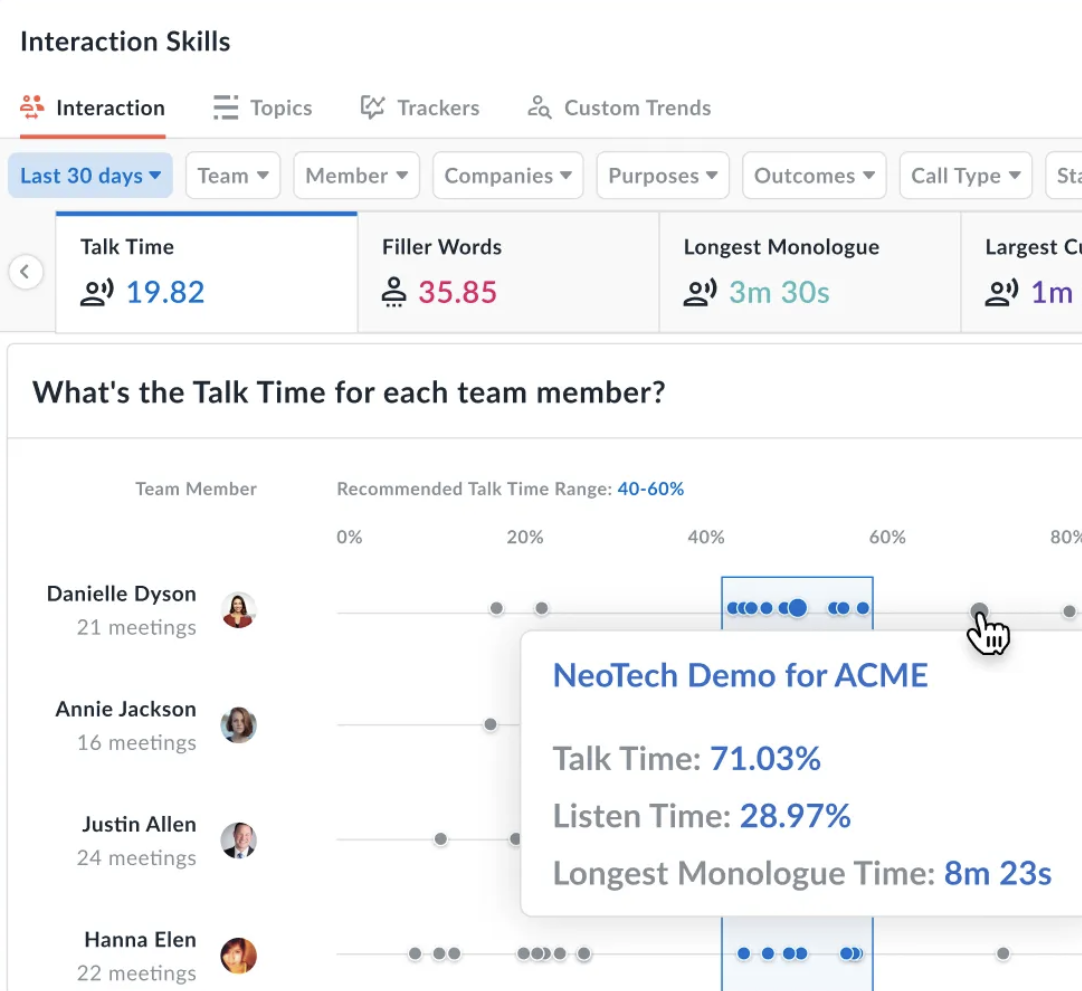Open the NeoTech Demo for ACME link
The image size is (1082, 991).
(740, 675)
